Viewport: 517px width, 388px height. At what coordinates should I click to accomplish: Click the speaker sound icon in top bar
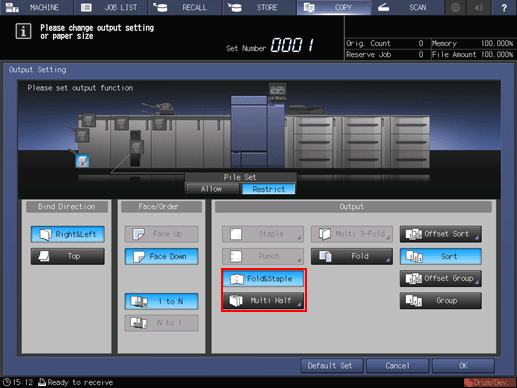pos(479,8)
